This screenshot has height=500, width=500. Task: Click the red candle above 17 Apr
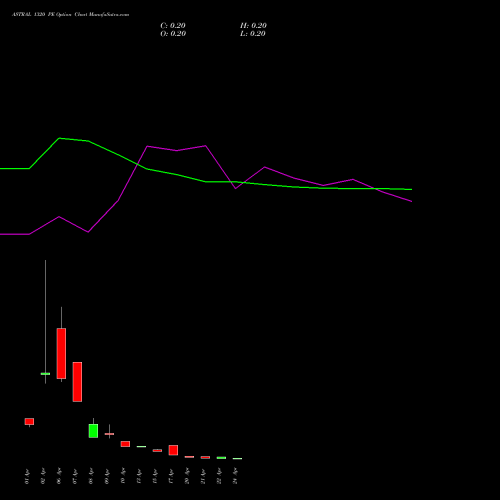click(173, 450)
